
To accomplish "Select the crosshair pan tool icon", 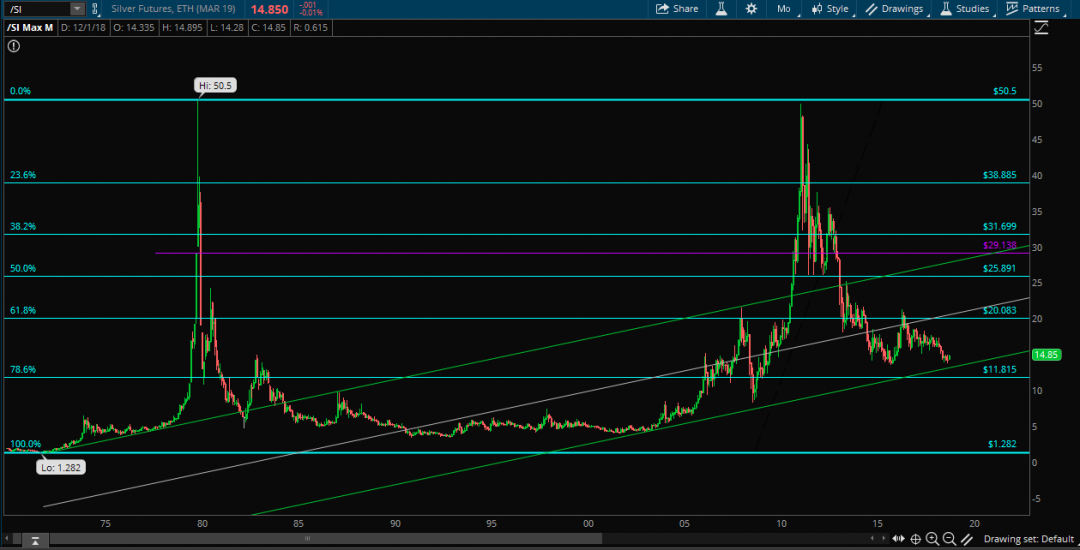I will pos(916,539).
